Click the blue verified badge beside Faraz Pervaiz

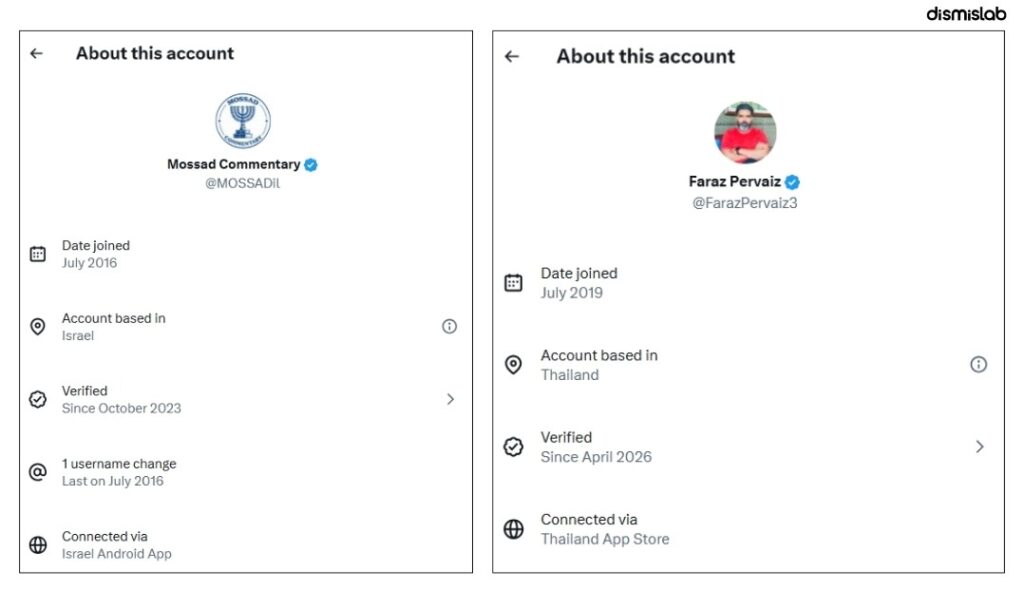[x=792, y=182]
